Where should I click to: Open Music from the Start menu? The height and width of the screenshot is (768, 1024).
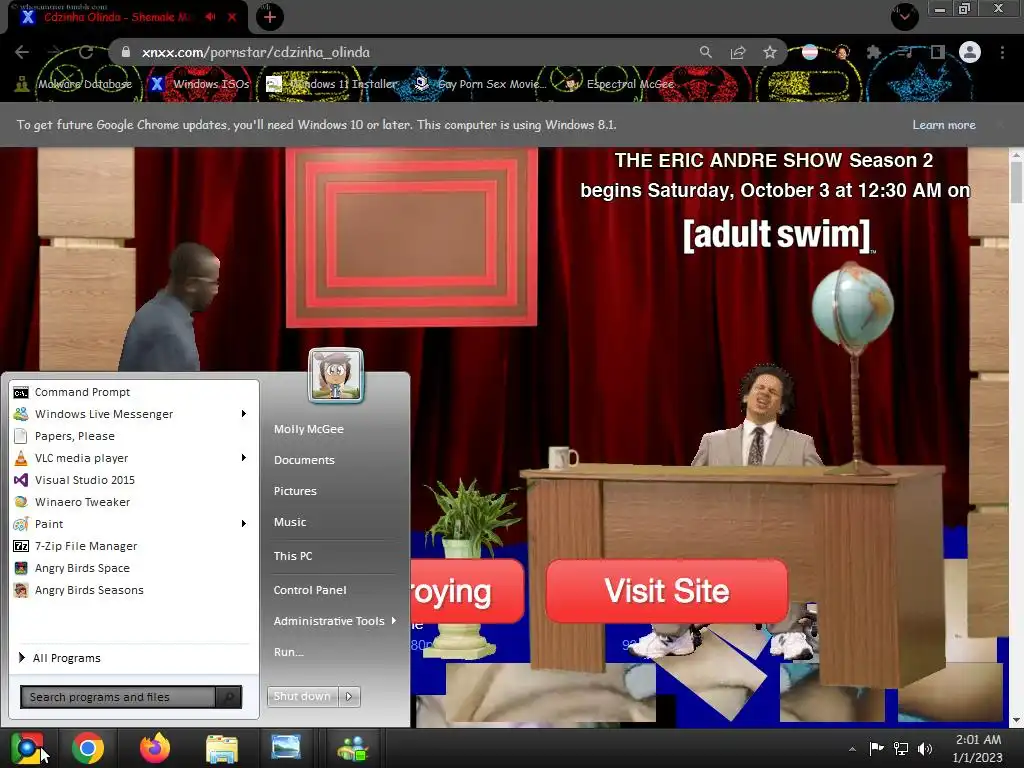point(290,522)
